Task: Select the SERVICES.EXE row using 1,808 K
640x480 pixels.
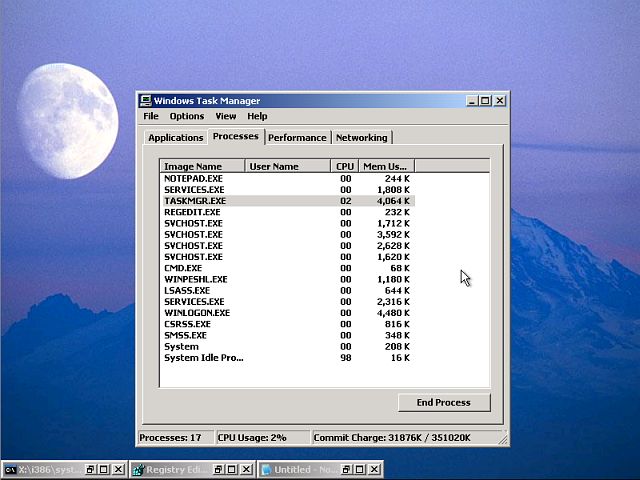Action: (288, 190)
